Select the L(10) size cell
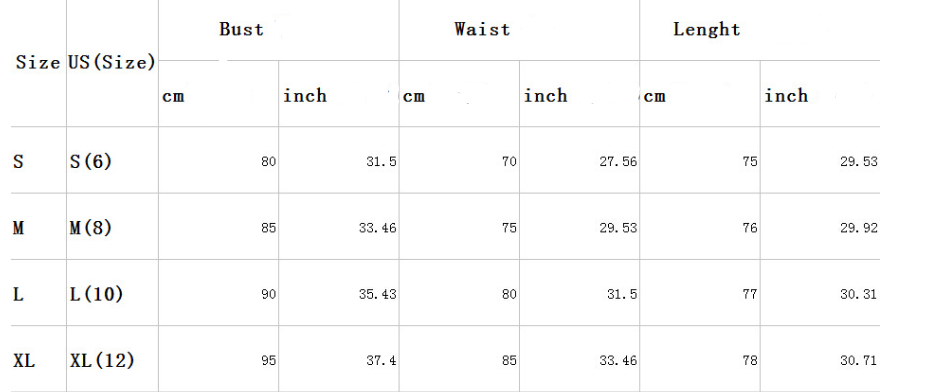The image size is (928, 392). [x=96, y=294]
